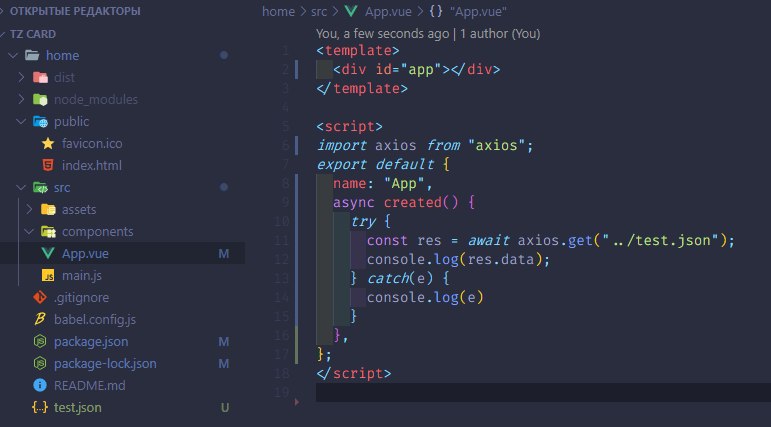Expand the assets folder chevron

[29, 210]
